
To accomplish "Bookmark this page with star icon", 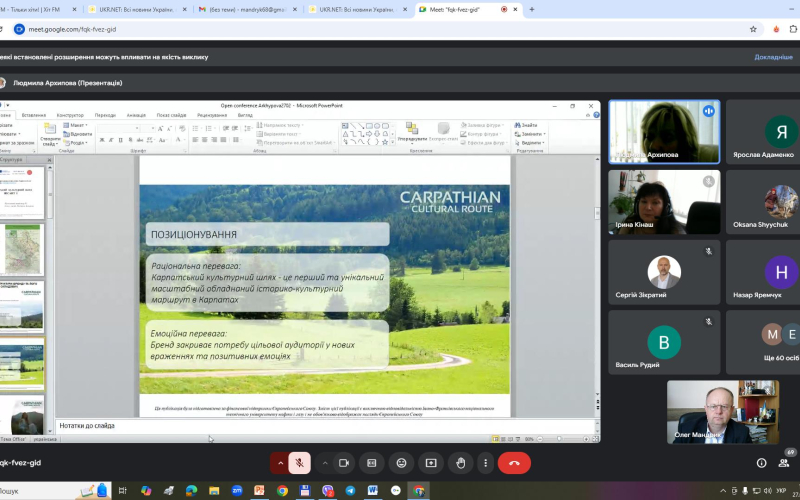I will (753, 29).
